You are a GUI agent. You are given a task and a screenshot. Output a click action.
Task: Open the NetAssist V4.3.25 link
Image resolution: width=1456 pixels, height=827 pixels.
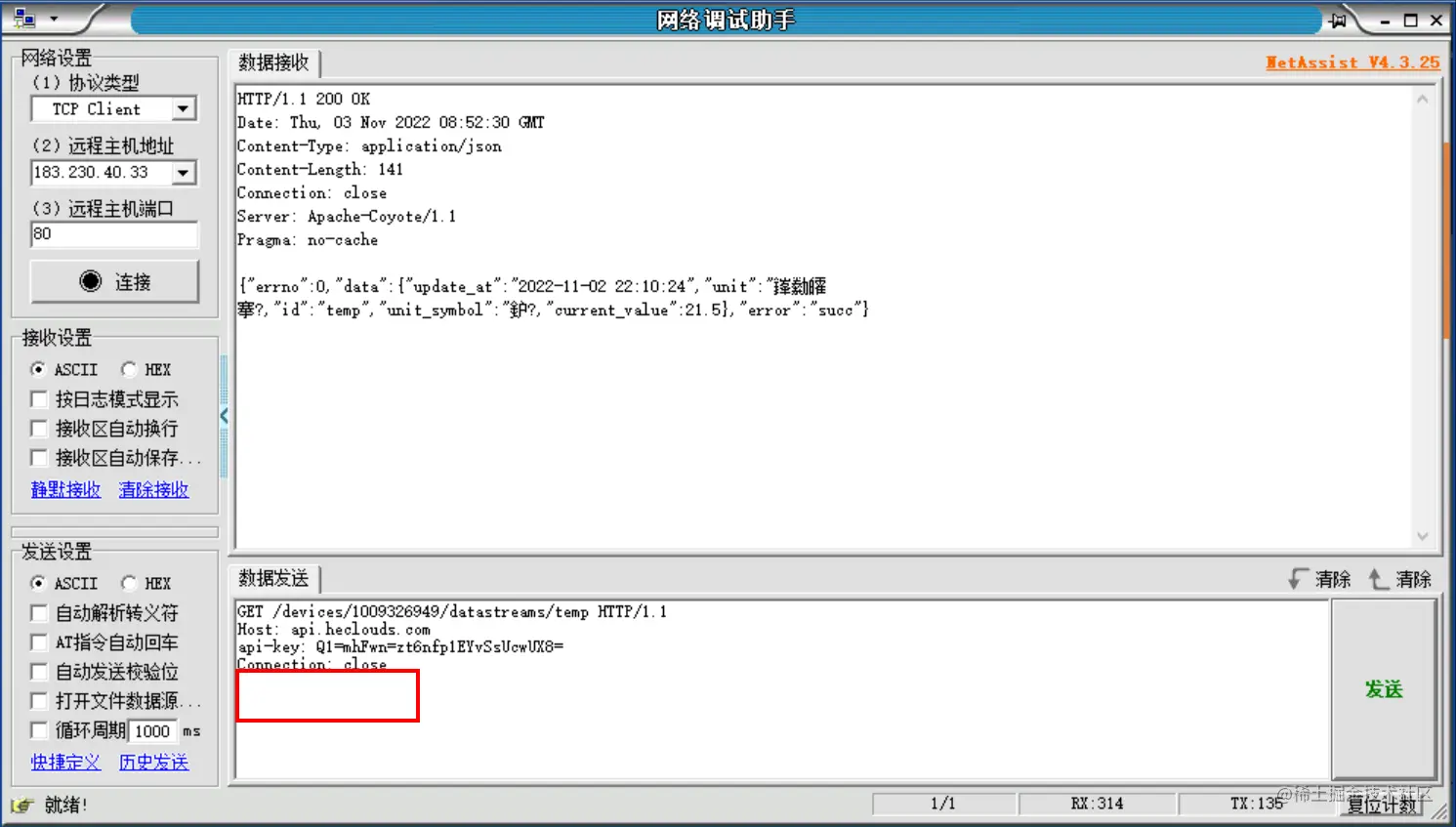click(1352, 62)
